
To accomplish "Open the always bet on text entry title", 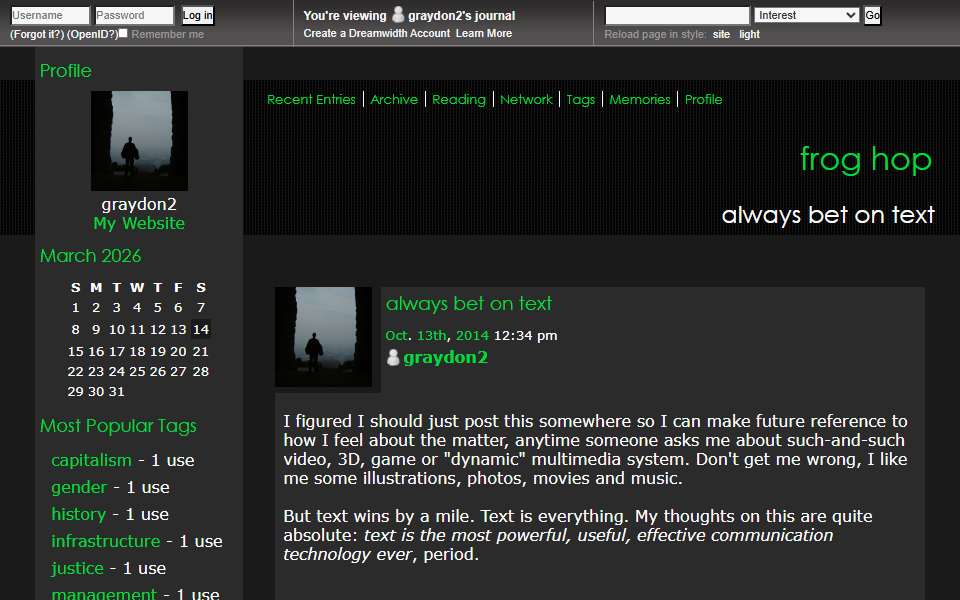I will 468,304.
